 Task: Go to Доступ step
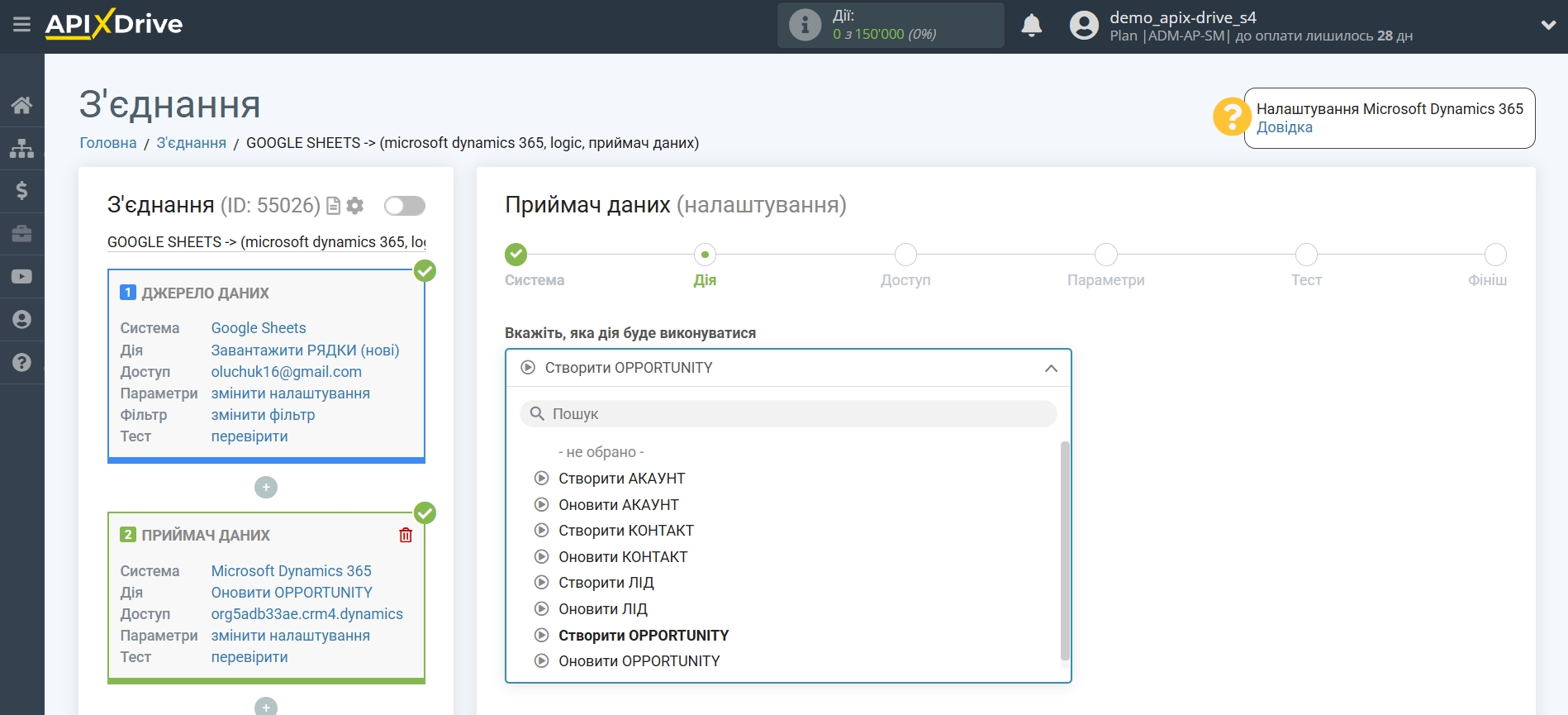coord(905,255)
